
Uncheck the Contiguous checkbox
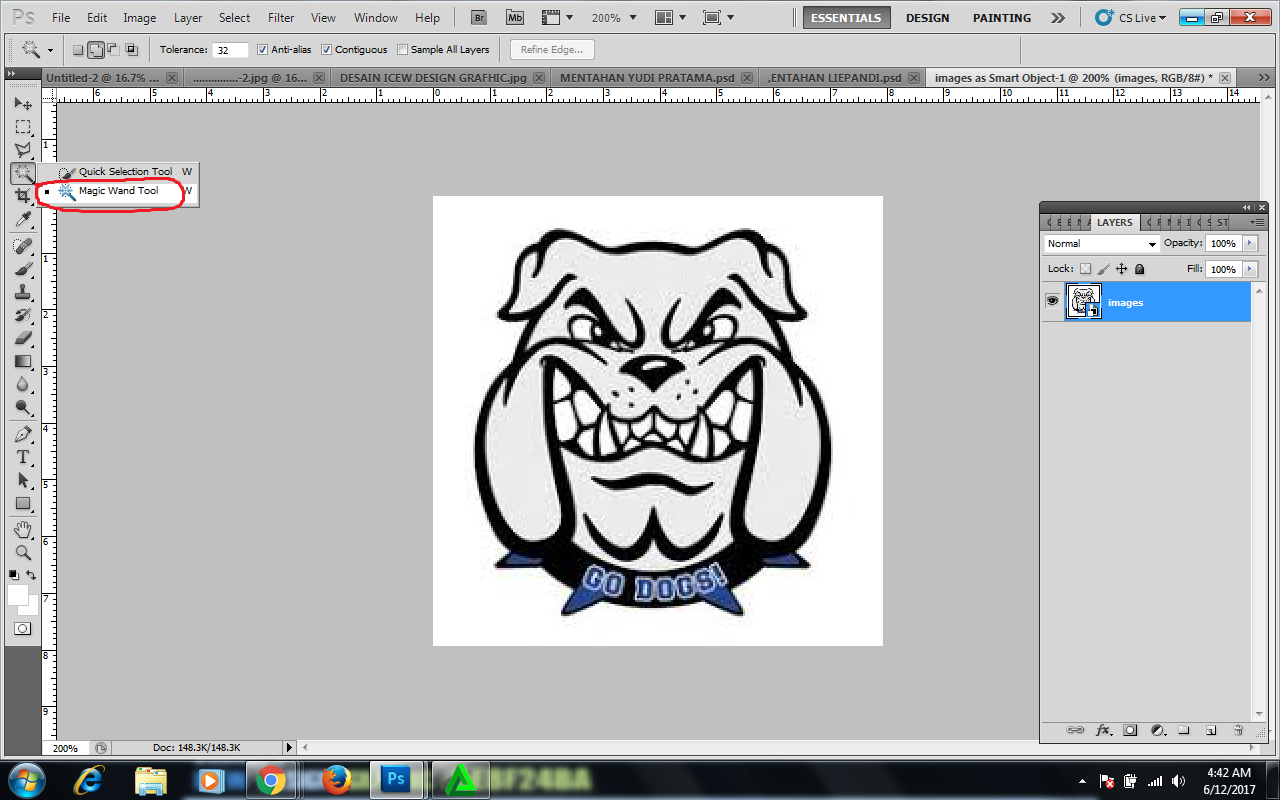point(327,50)
